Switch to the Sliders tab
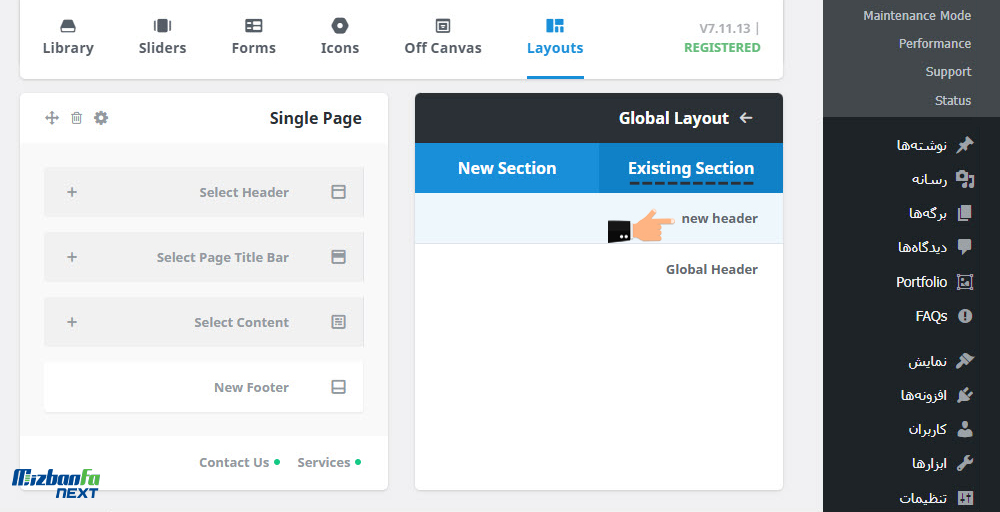 tap(163, 38)
